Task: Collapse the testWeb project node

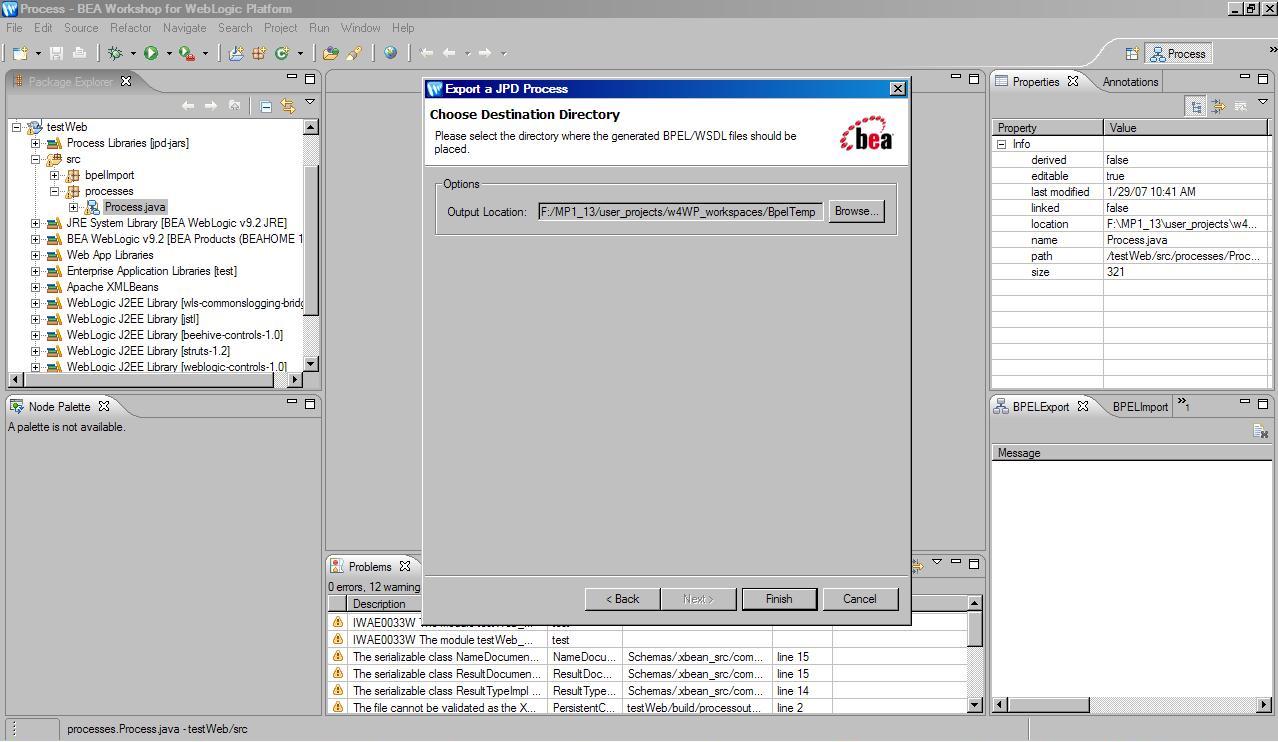Action: pyautogui.click(x=17, y=127)
